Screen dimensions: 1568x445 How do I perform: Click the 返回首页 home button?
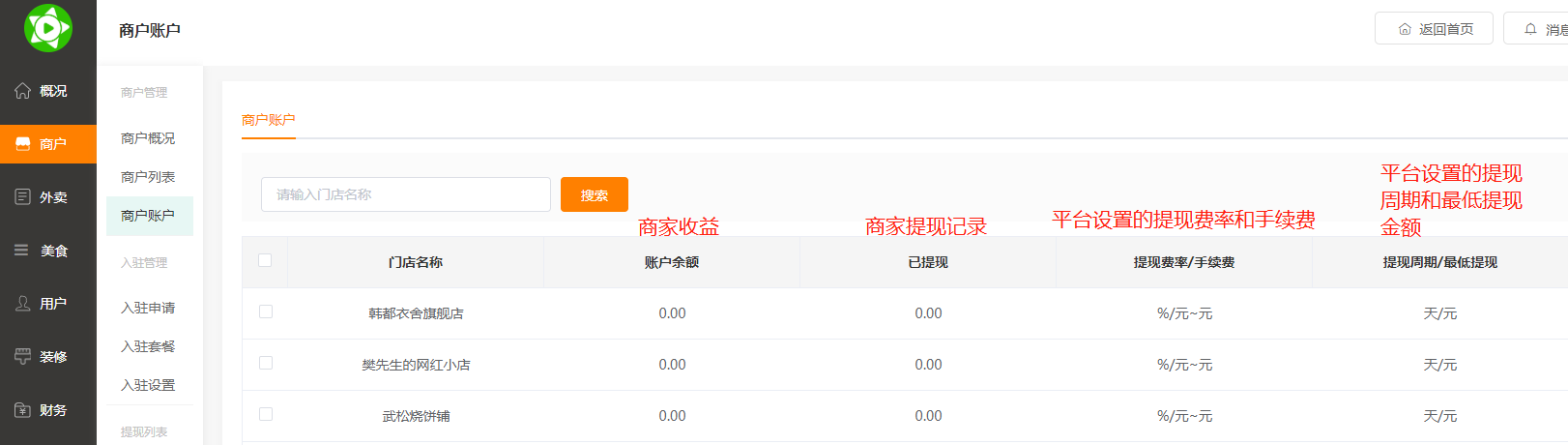[1434, 29]
